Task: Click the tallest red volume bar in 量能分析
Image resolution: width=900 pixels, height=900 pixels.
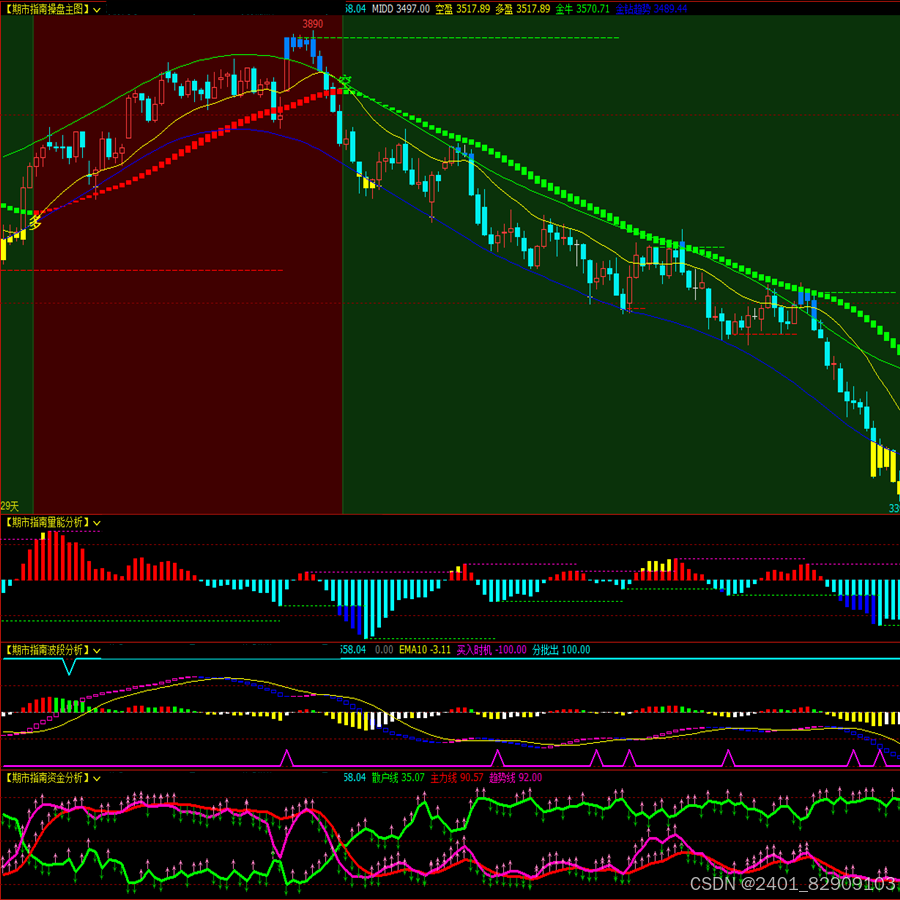Action: tap(49, 556)
